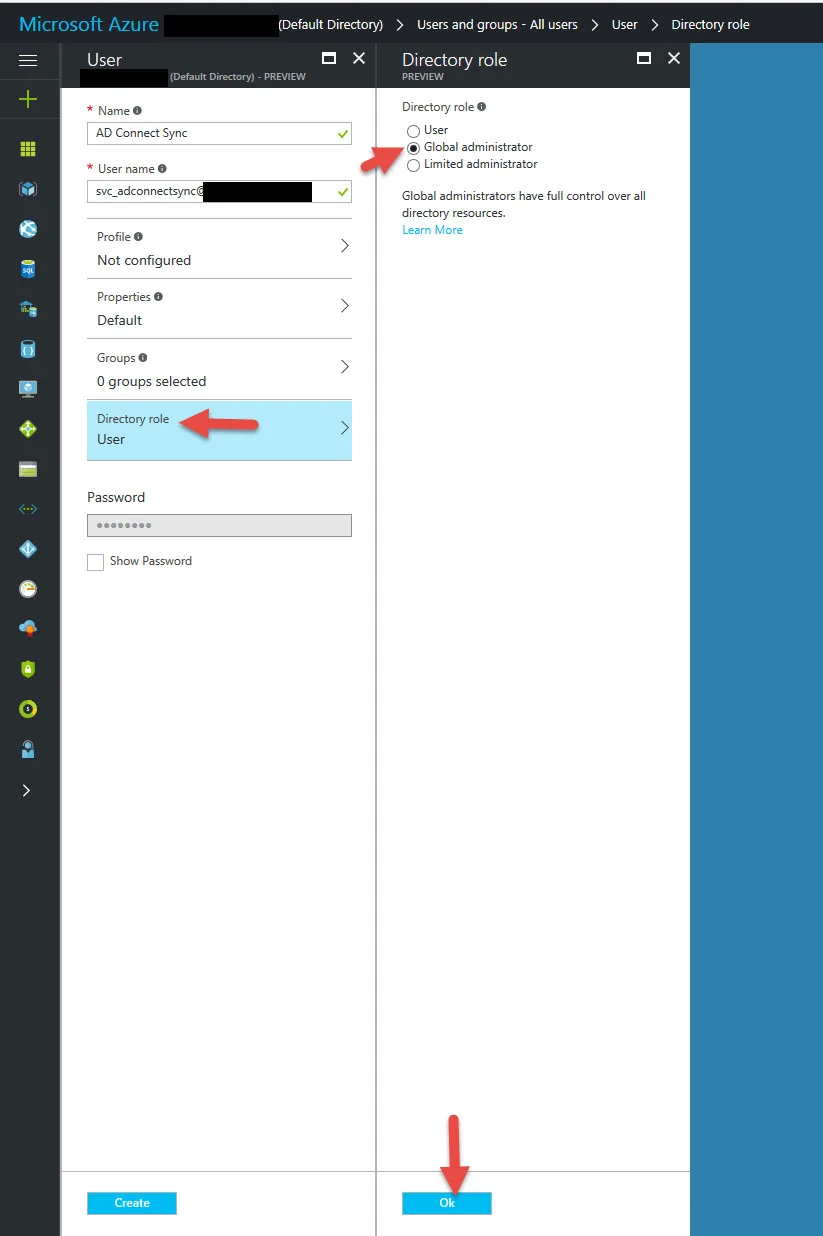The image size is (823, 1236).
Task: Open Resource groups cube icon
Action: coord(28,188)
